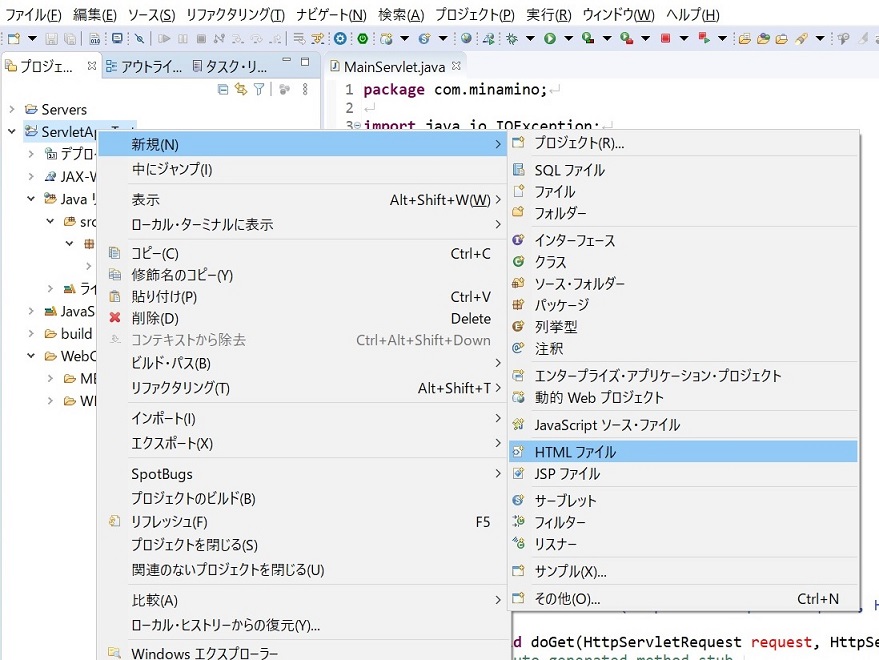Collapse the WebC folder node
The height and width of the screenshot is (660, 879).
(x=31, y=356)
